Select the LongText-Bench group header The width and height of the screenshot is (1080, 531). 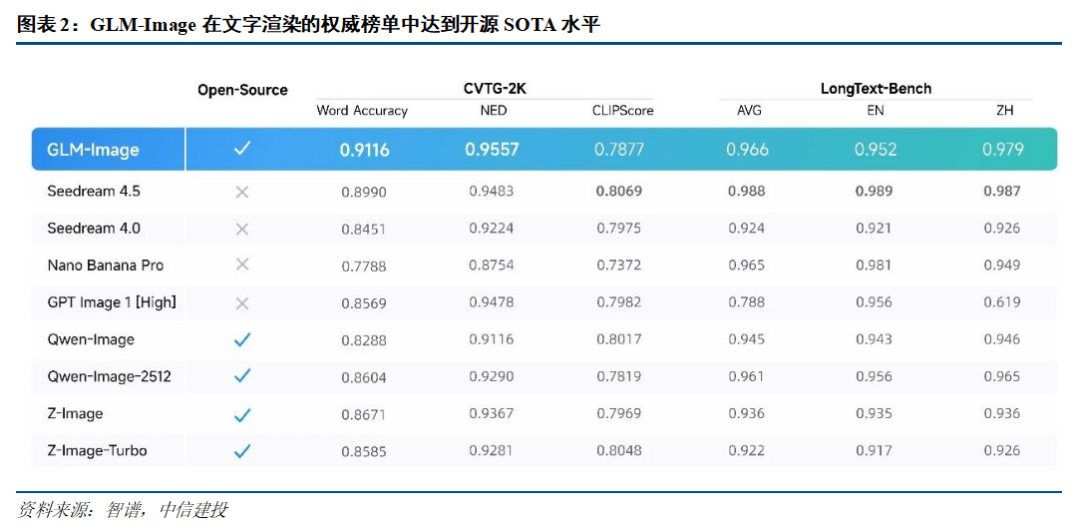point(875,88)
